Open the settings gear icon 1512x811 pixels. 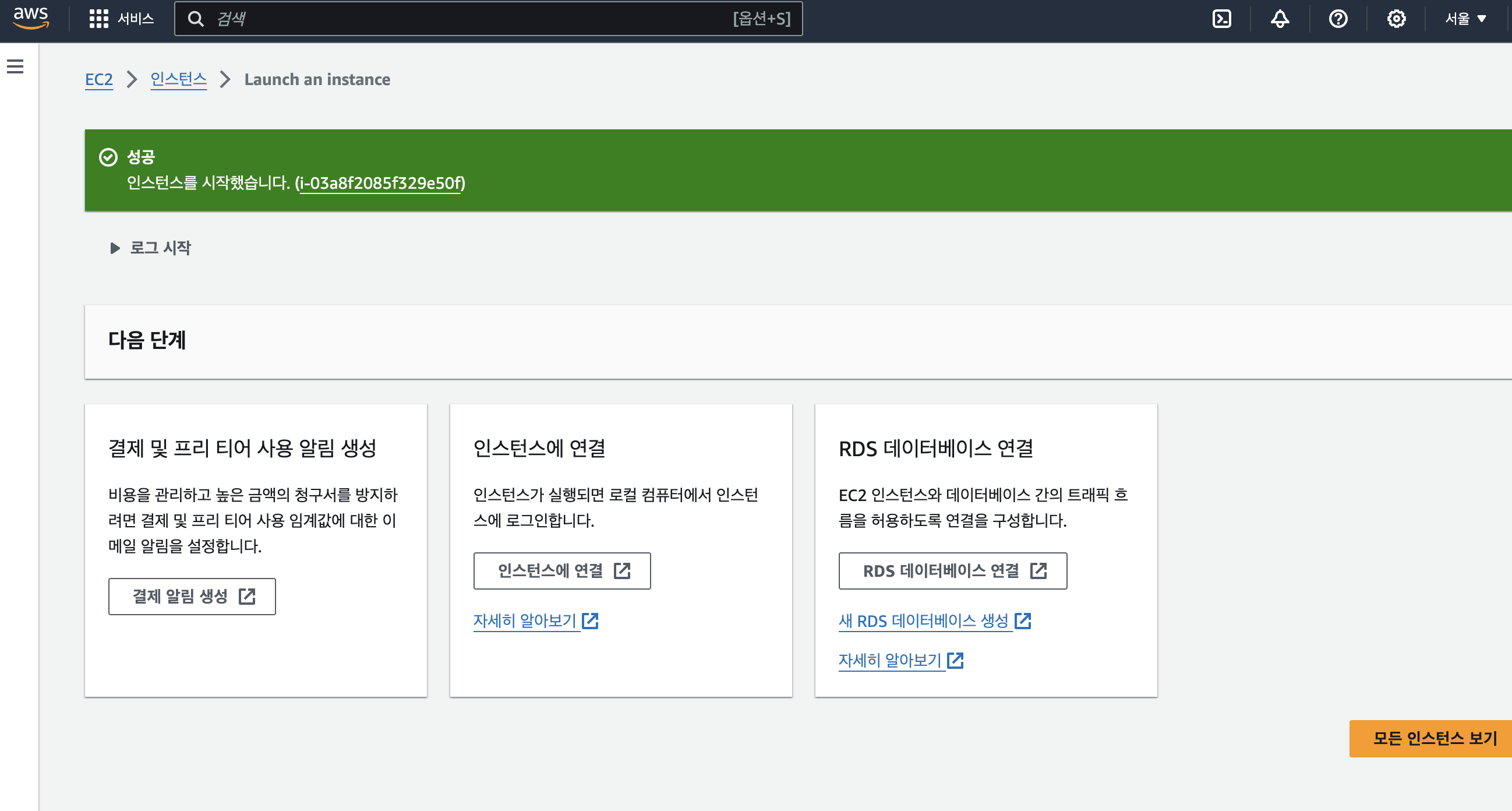[x=1396, y=19]
